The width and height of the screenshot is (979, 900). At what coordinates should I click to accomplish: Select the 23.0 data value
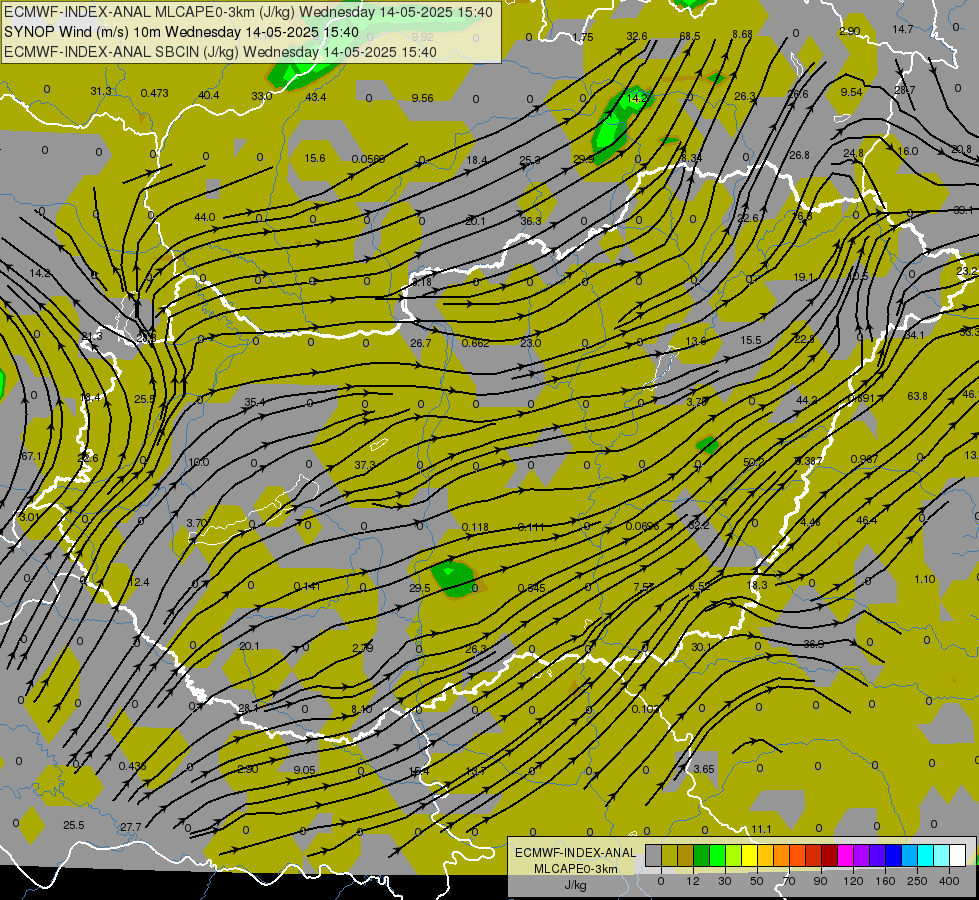click(x=531, y=342)
